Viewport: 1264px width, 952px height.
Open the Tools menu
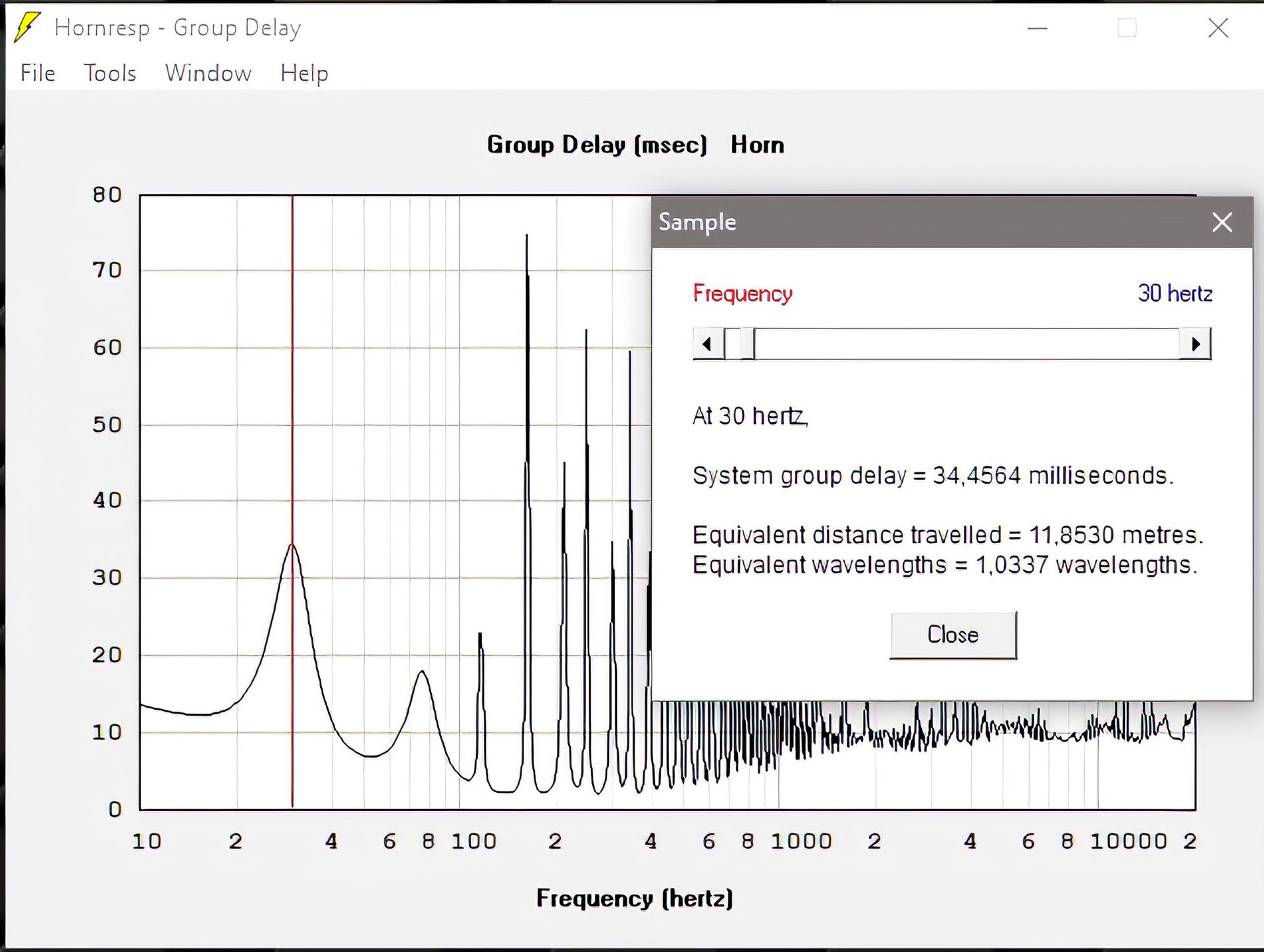[x=110, y=73]
